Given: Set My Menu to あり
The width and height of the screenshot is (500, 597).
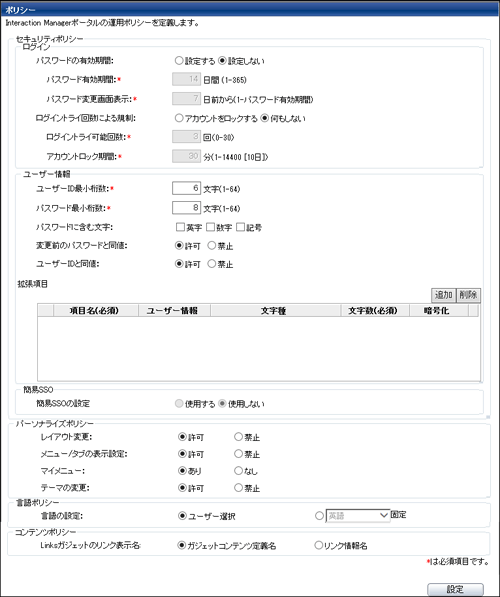Looking at the screenshot, I should tap(182, 471).
